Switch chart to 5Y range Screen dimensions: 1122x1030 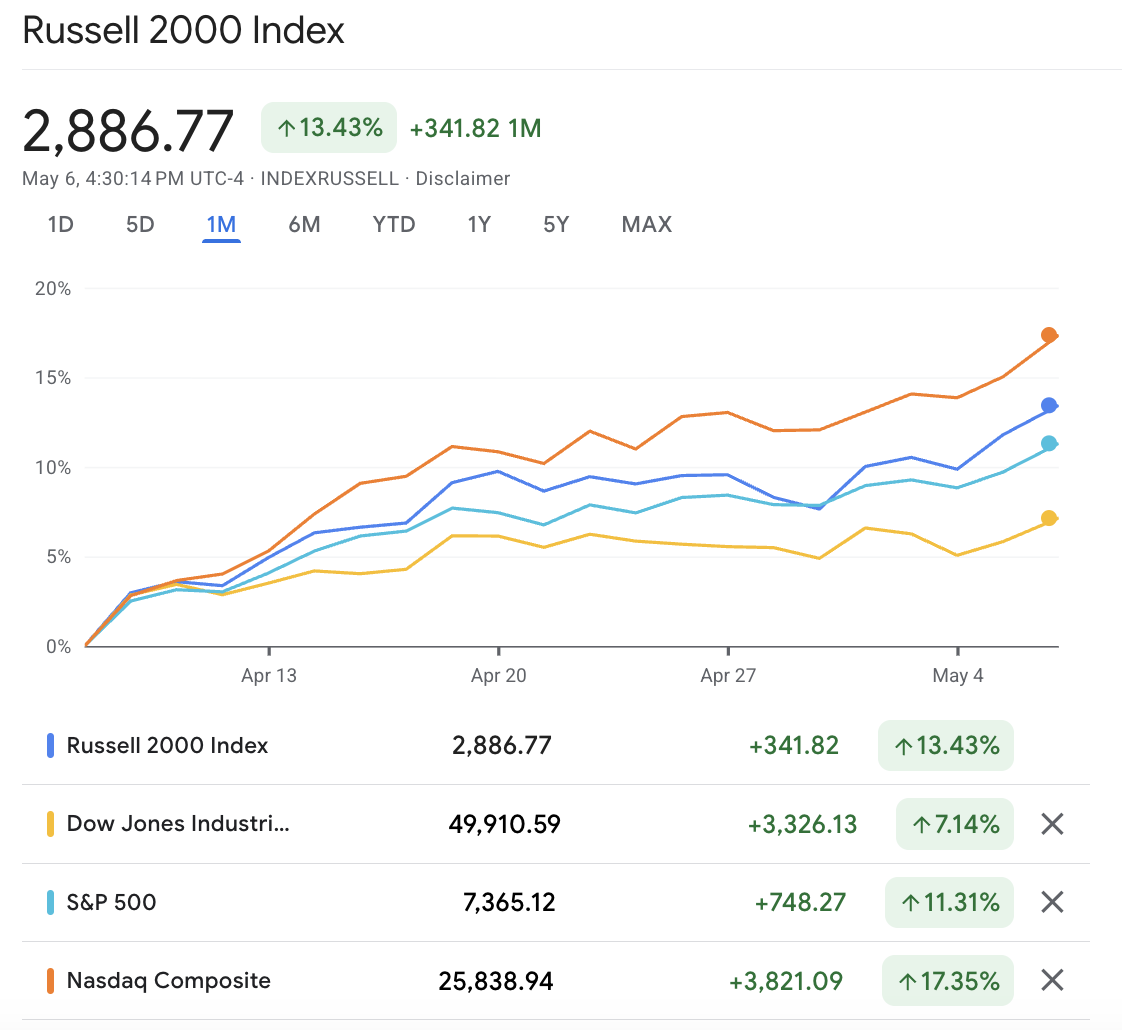coord(556,225)
